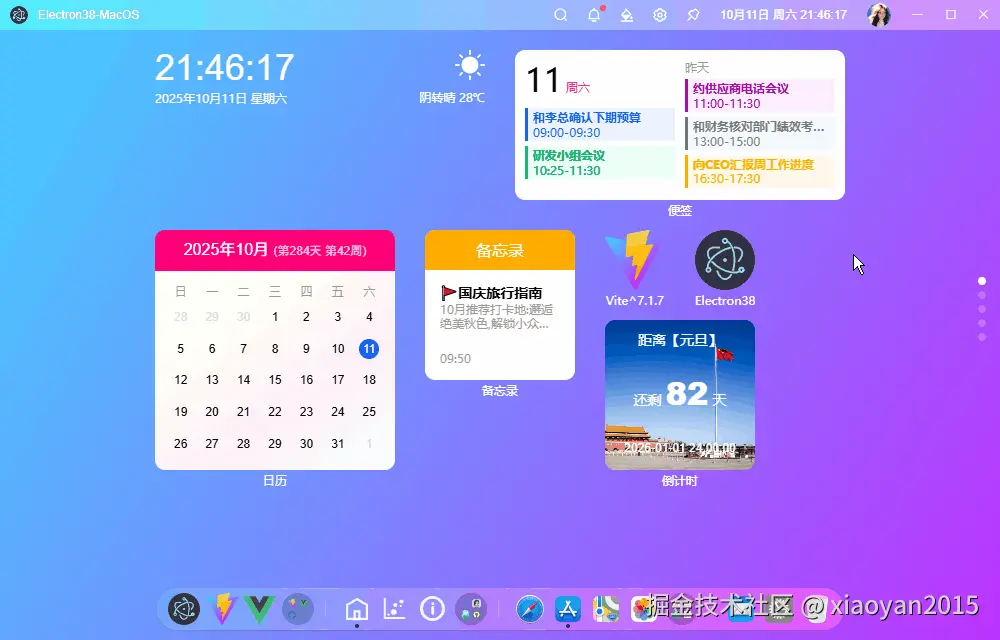
Task: Click the Electron38-MacOS logo in title bar
Action: click(x=19, y=15)
